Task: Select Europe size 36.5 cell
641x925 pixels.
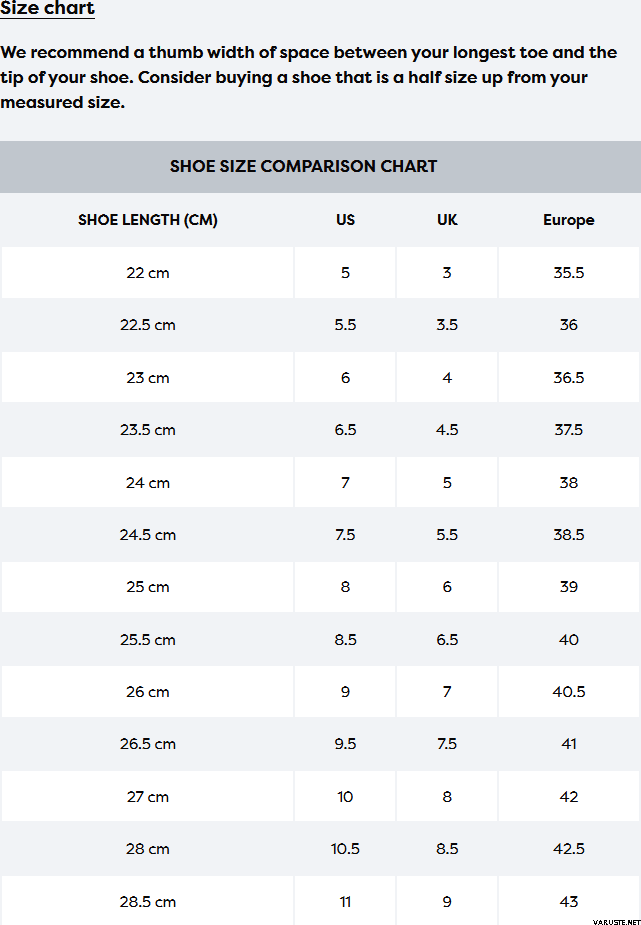Action: [568, 378]
